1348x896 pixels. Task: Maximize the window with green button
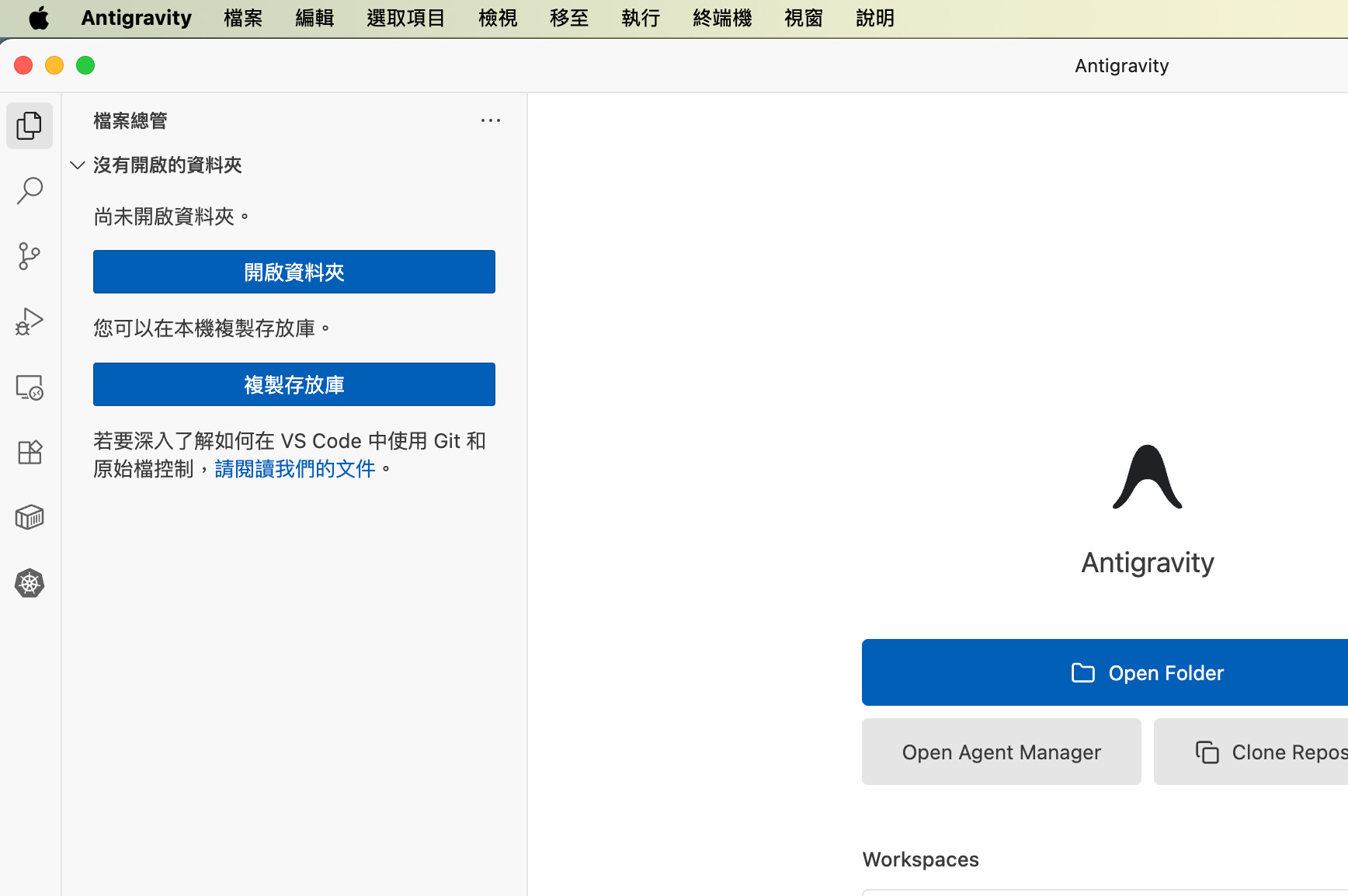(85, 65)
